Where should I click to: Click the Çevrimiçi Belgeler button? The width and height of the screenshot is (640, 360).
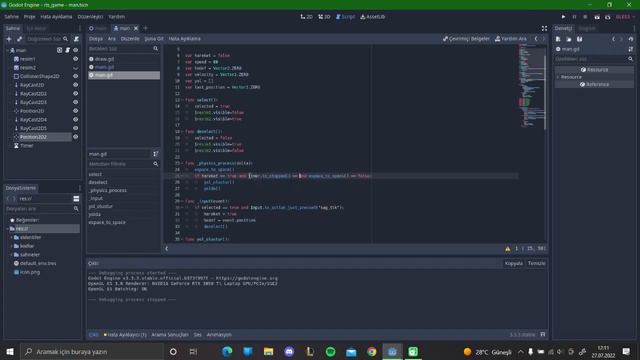466,39
